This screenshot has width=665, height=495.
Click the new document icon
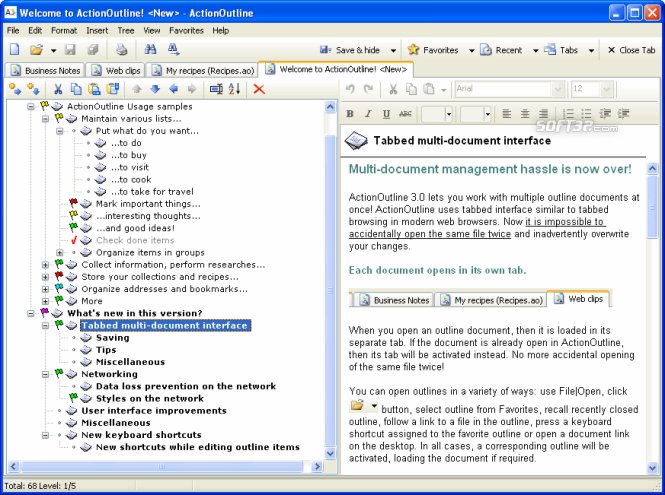point(14,49)
